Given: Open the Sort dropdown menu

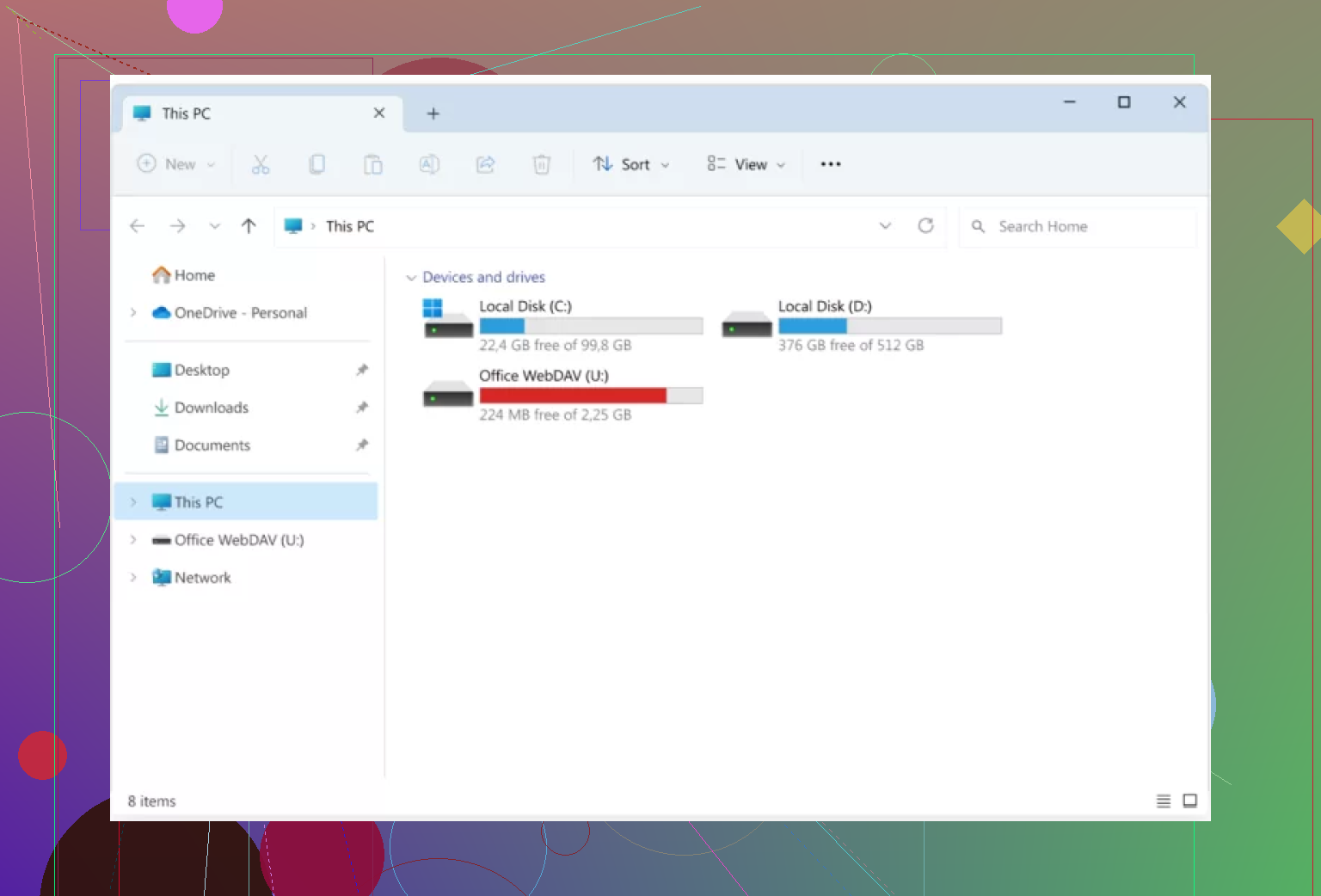Looking at the screenshot, I should tap(631, 164).
